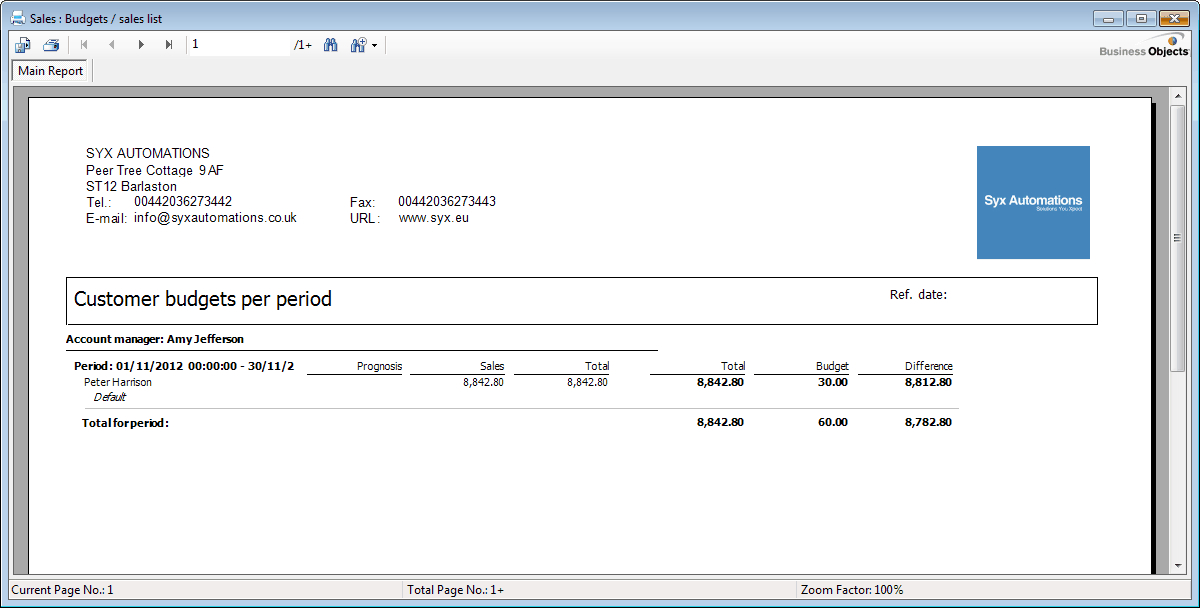Jump to the last page
Image resolution: width=1200 pixels, height=608 pixels.
(x=169, y=45)
